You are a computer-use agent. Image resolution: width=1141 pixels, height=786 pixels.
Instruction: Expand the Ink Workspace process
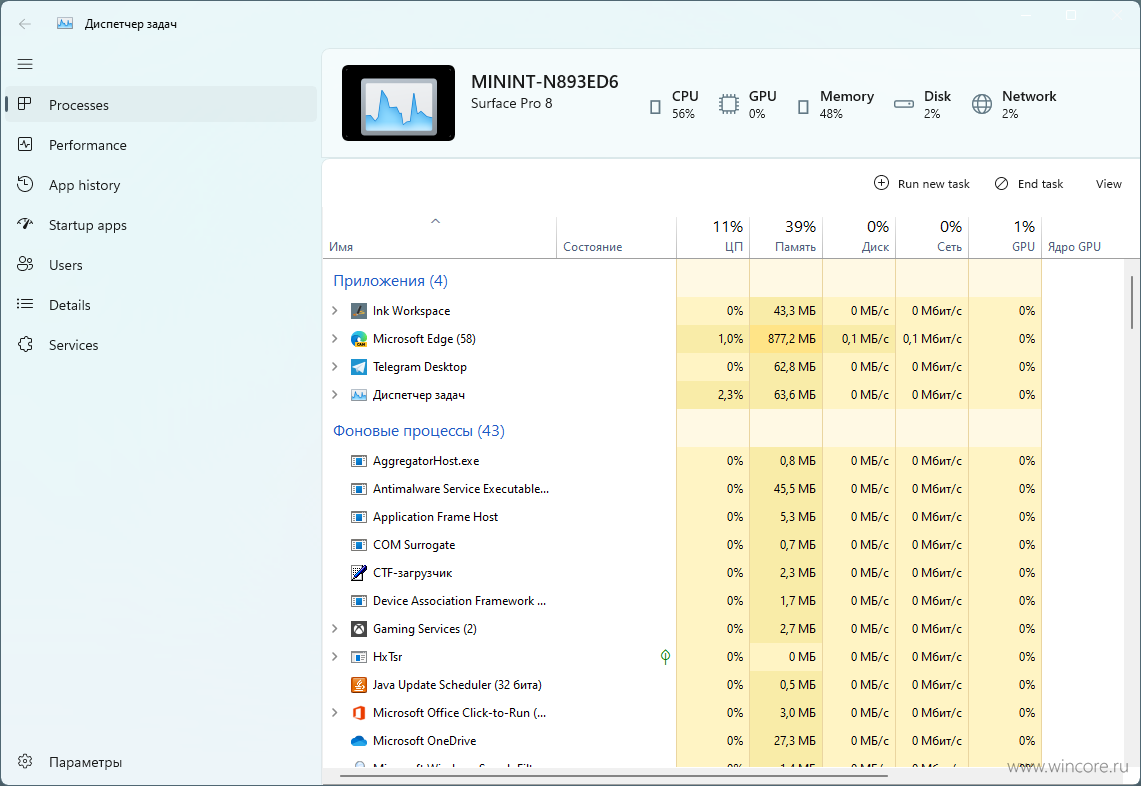click(335, 311)
